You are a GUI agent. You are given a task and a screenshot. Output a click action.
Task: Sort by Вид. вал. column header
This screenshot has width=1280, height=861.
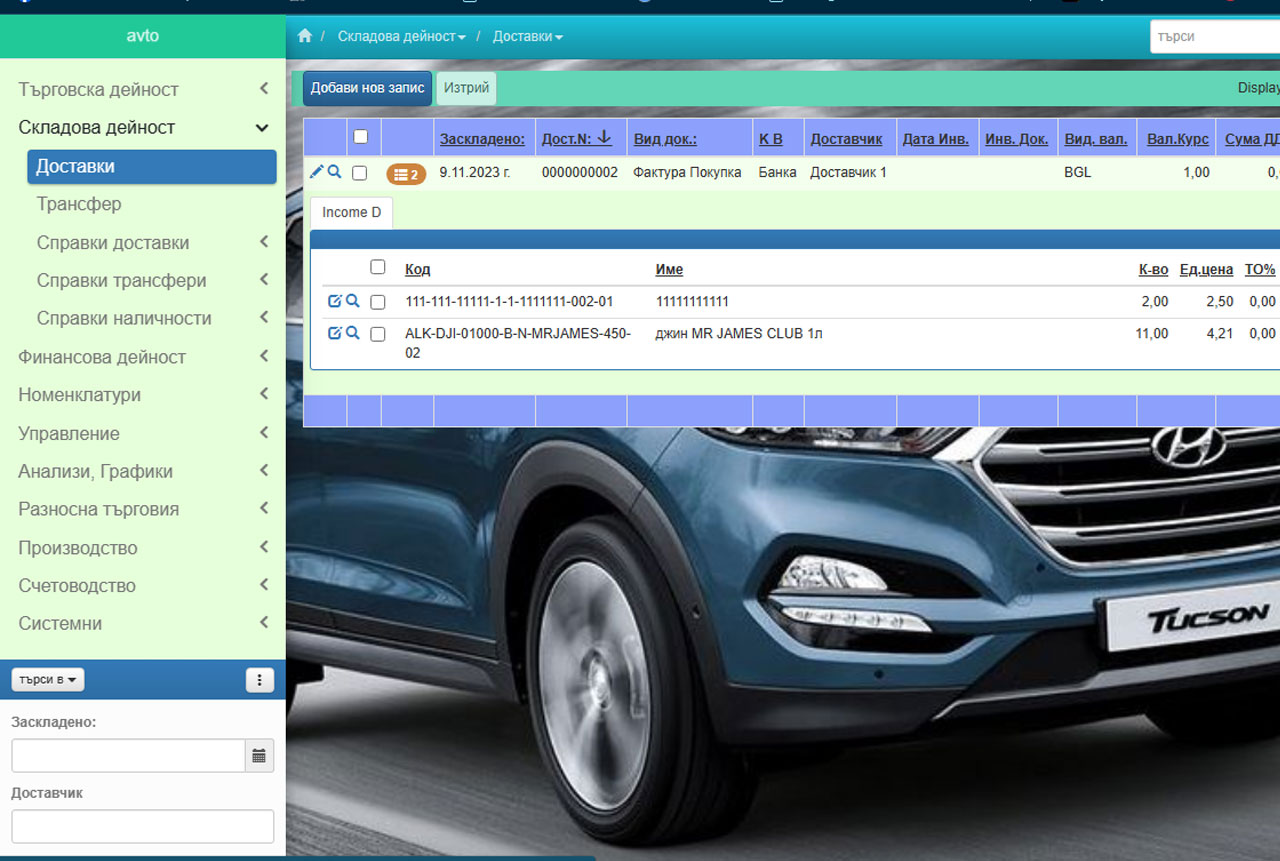pos(1094,139)
